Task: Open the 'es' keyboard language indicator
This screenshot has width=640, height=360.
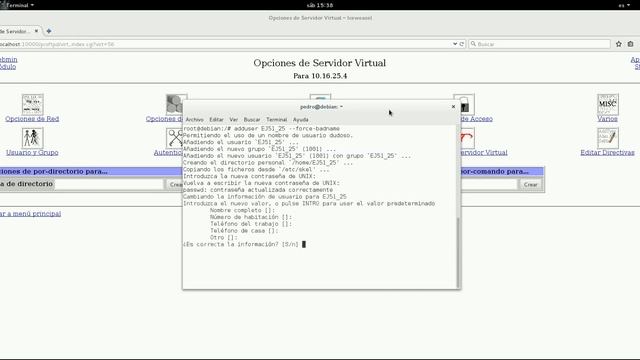Action: pyautogui.click(x=624, y=5)
